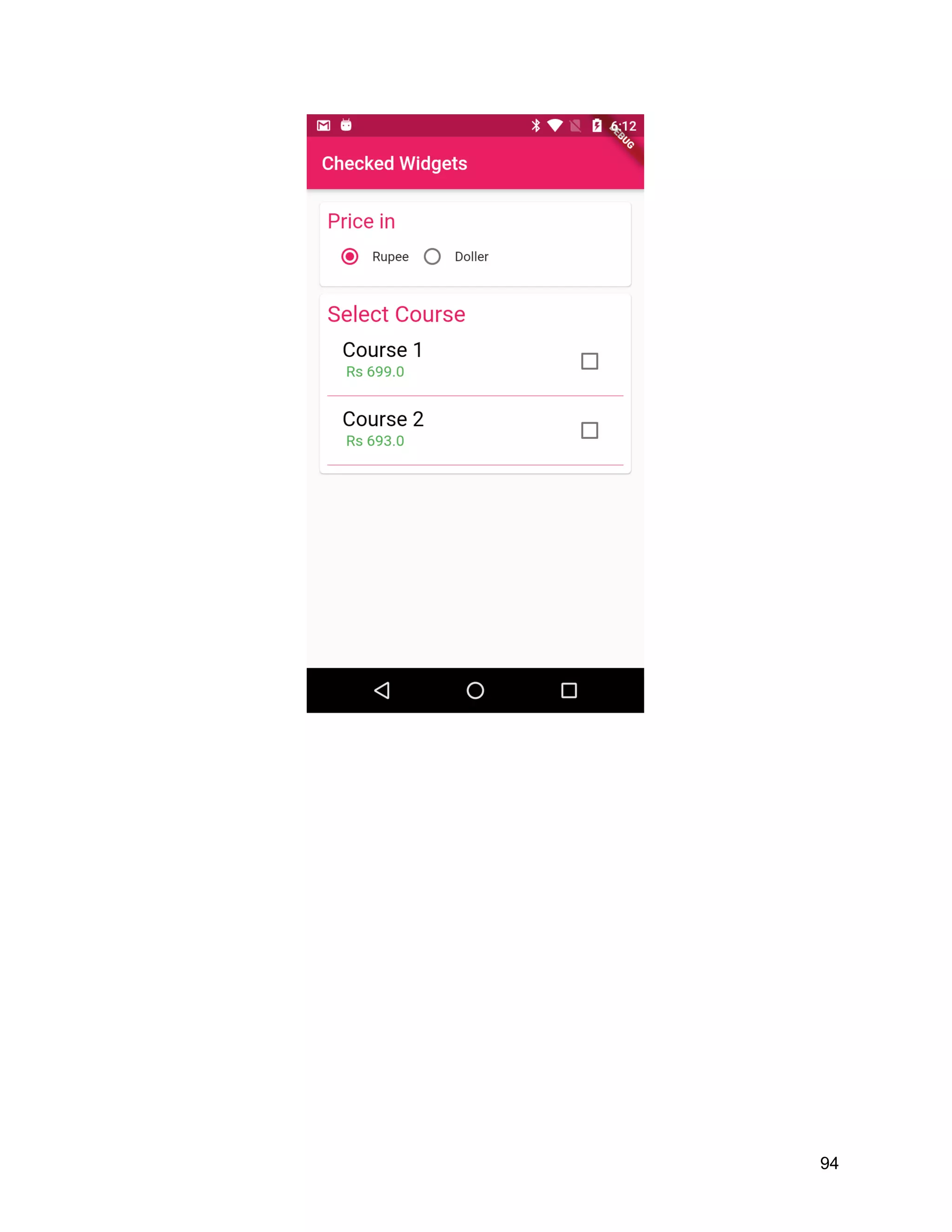952x1232 pixels.
Task: Check the Course 1 checkbox
Action: pos(590,361)
